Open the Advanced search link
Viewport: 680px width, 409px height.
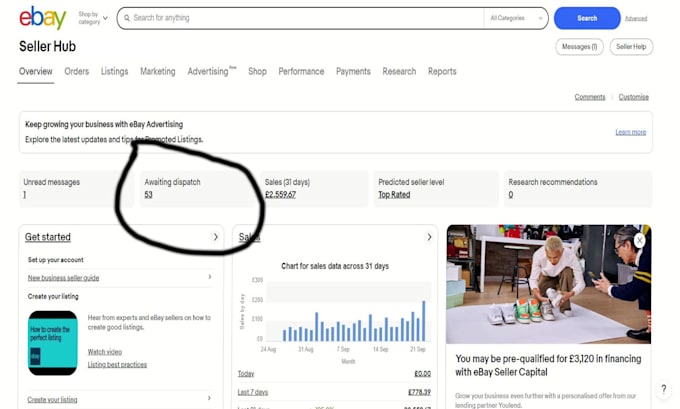[x=636, y=19]
